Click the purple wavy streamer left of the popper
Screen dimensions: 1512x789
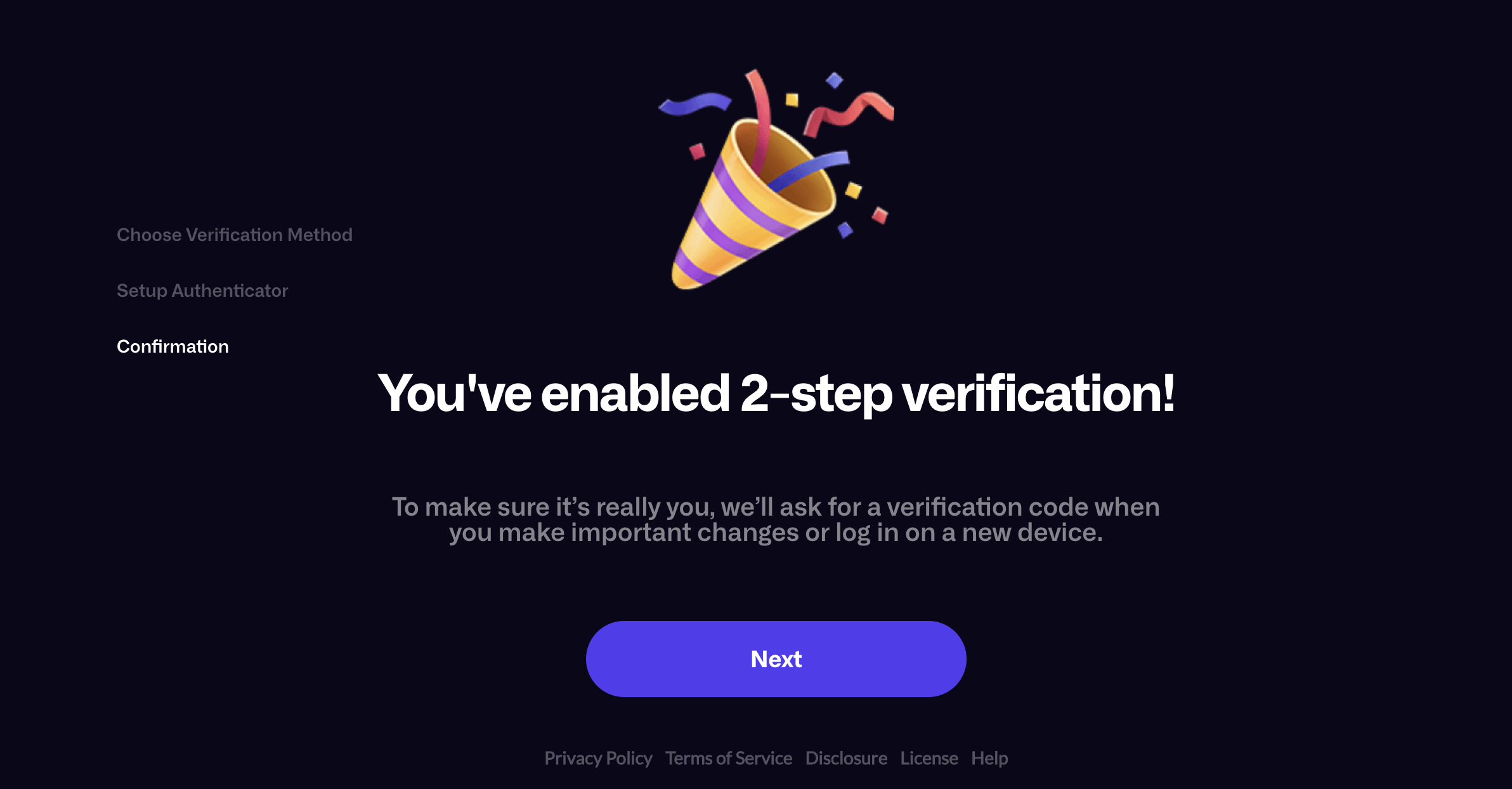click(694, 104)
